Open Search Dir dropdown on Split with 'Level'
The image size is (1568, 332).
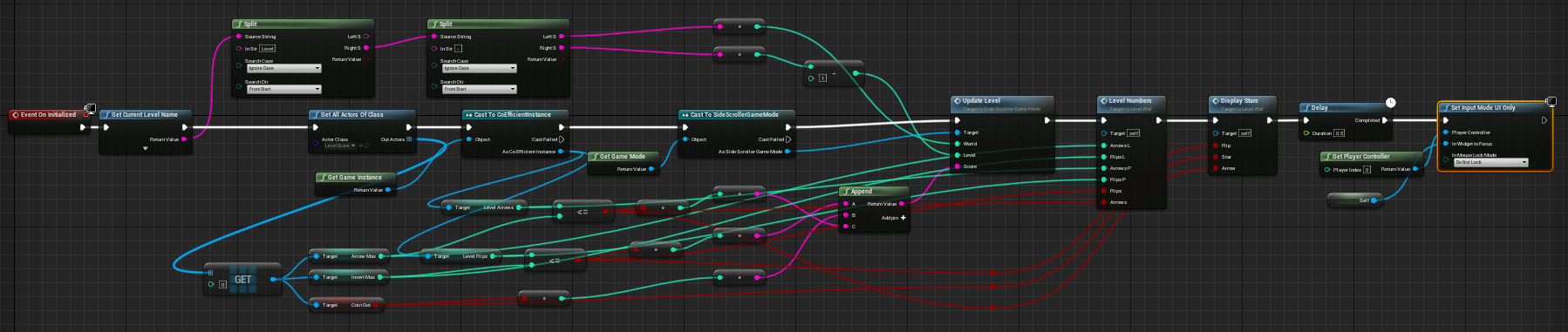pyautogui.click(x=284, y=89)
